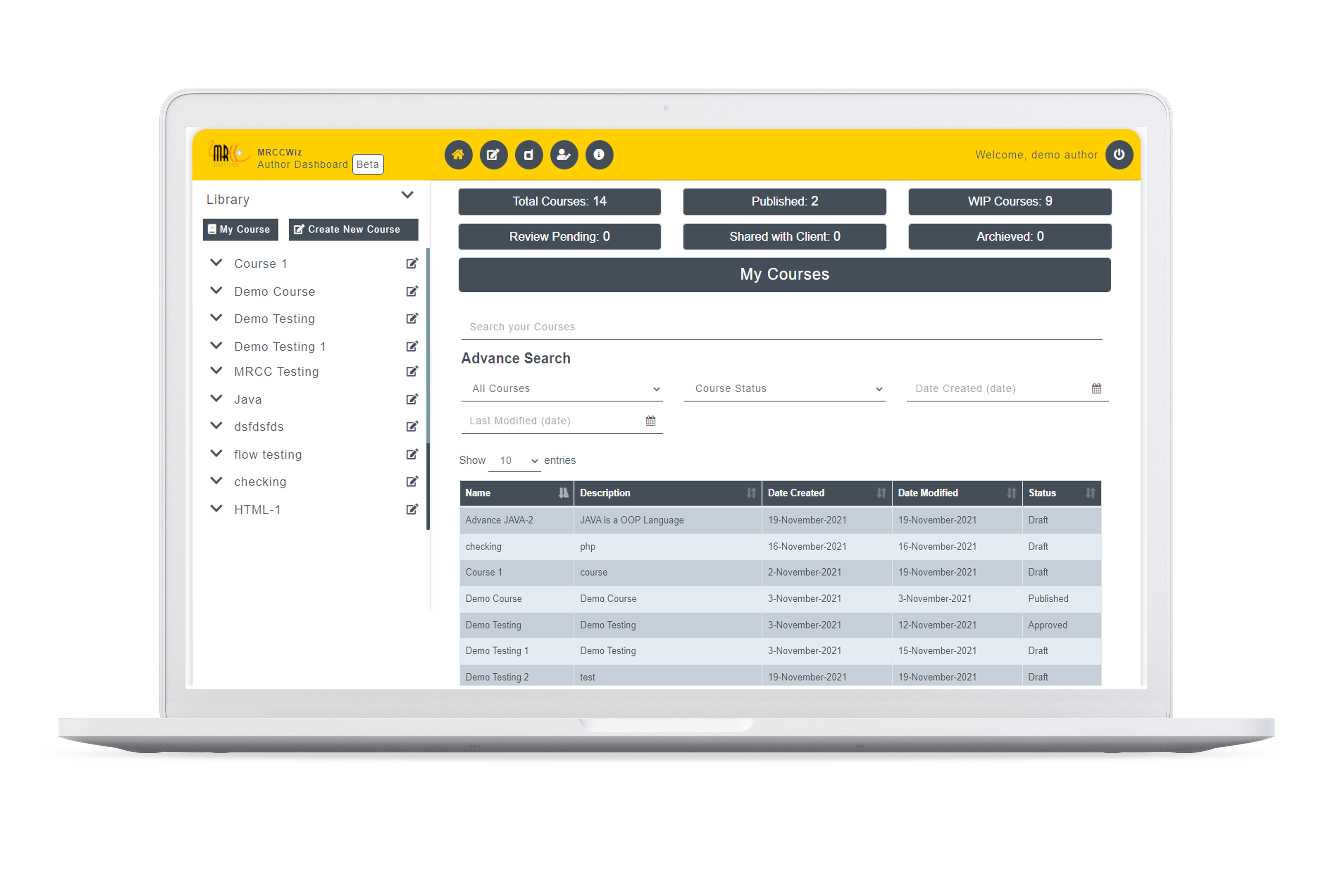Open the All Courses dropdown
Image resolution: width=1344 pixels, height=896 pixels.
[562, 388]
